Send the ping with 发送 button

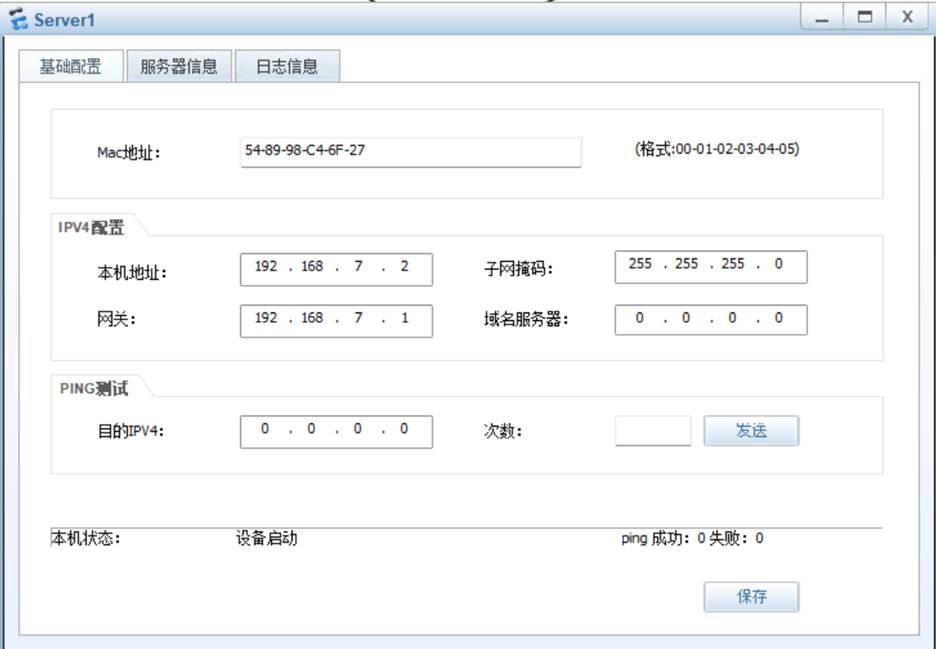(x=751, y=430)
